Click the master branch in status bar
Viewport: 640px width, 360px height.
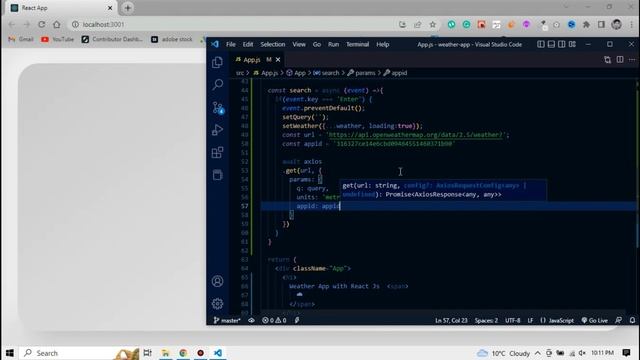coord(227,320)
